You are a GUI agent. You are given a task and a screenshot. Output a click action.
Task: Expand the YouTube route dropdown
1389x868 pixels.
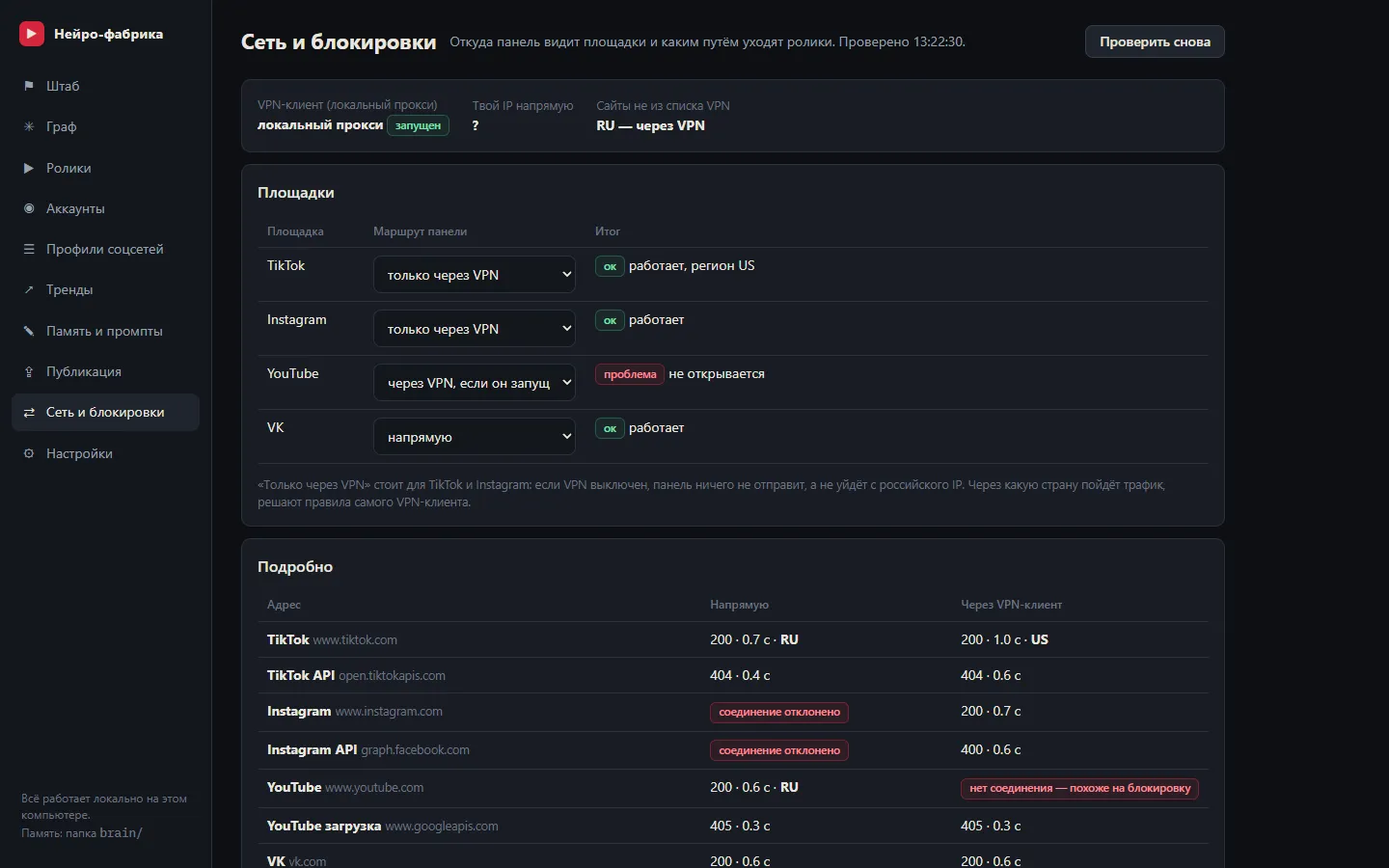click(475, 383)
